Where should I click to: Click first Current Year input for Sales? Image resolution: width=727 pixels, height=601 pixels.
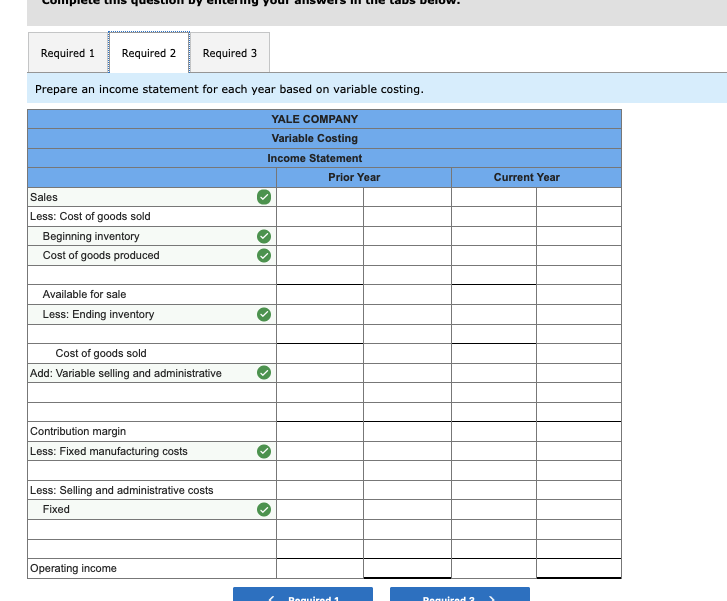click(494, 197)
